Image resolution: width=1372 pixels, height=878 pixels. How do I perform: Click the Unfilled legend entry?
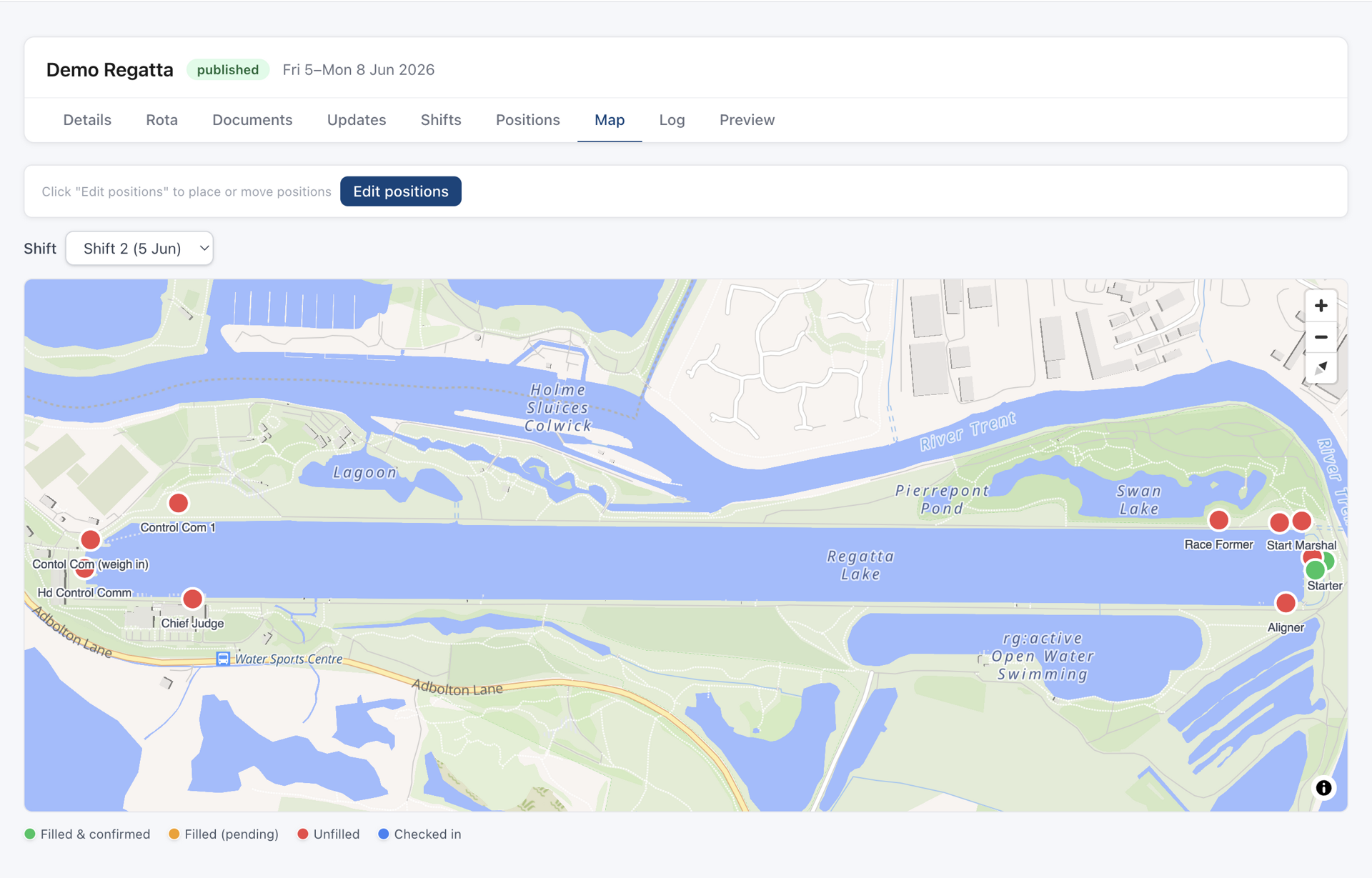click(x=329, y=834)
